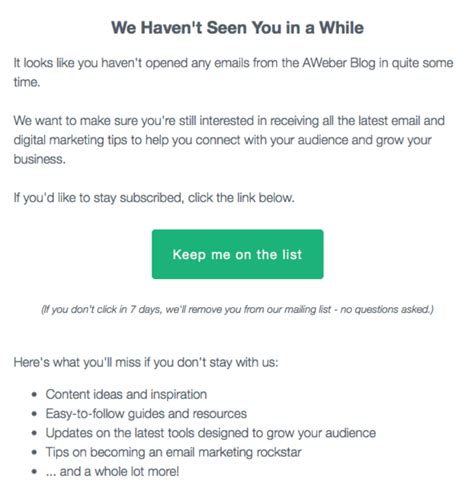This screenshot has height=502, width=474.
Task: Select the Tips on becoming email marketing rockstar item
Action: coord(173,452)
